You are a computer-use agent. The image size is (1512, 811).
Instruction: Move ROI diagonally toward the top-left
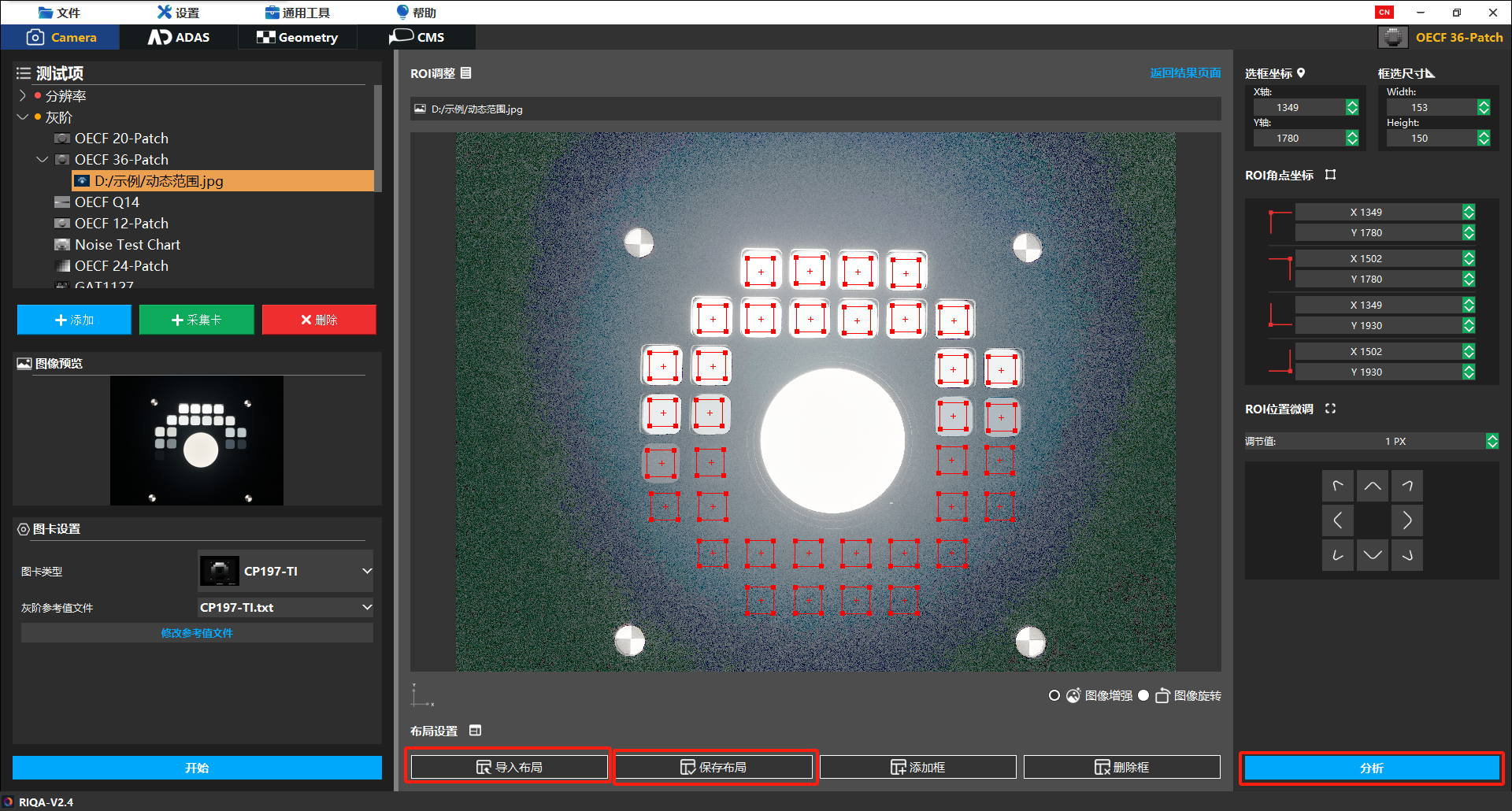1337,487
